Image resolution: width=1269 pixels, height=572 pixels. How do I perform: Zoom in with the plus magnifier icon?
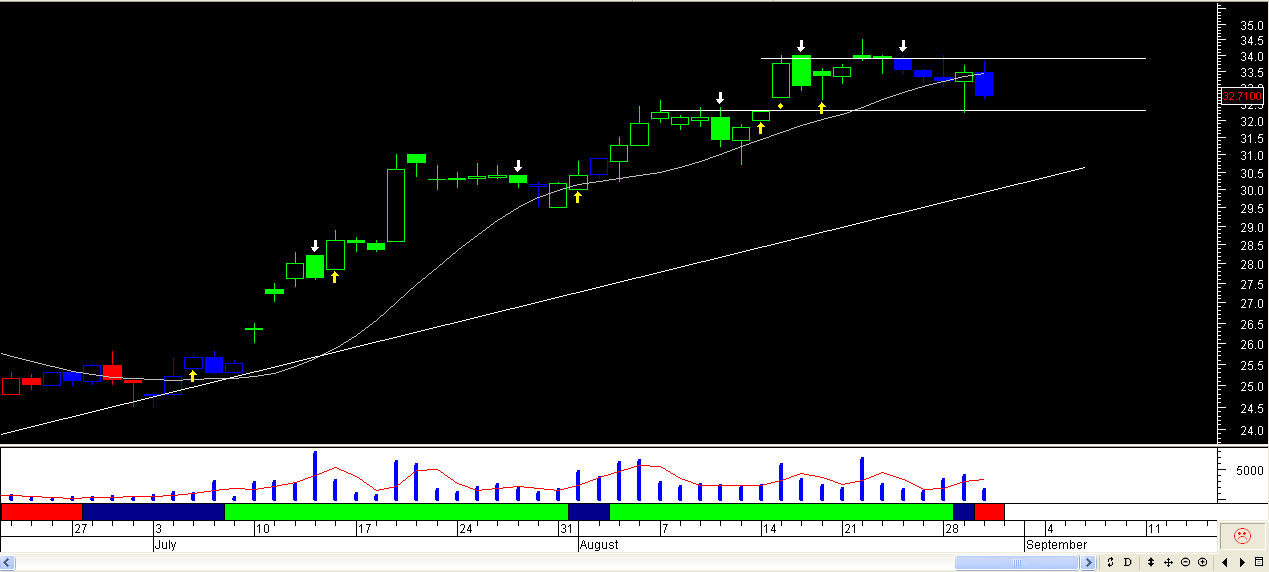pyautogui.click(x=1202, y=562)
